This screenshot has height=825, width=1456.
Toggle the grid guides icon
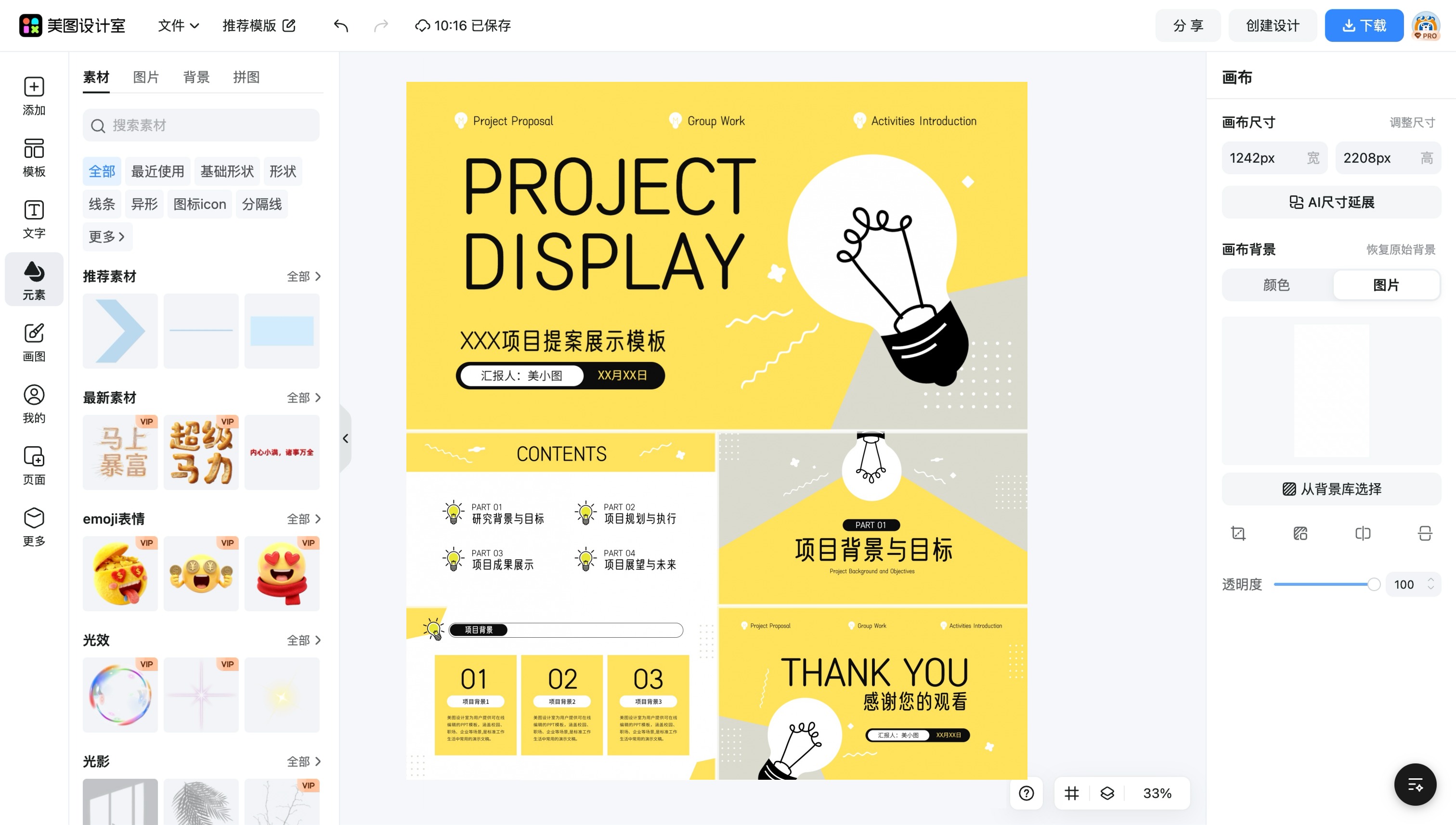click(1071, 793)
